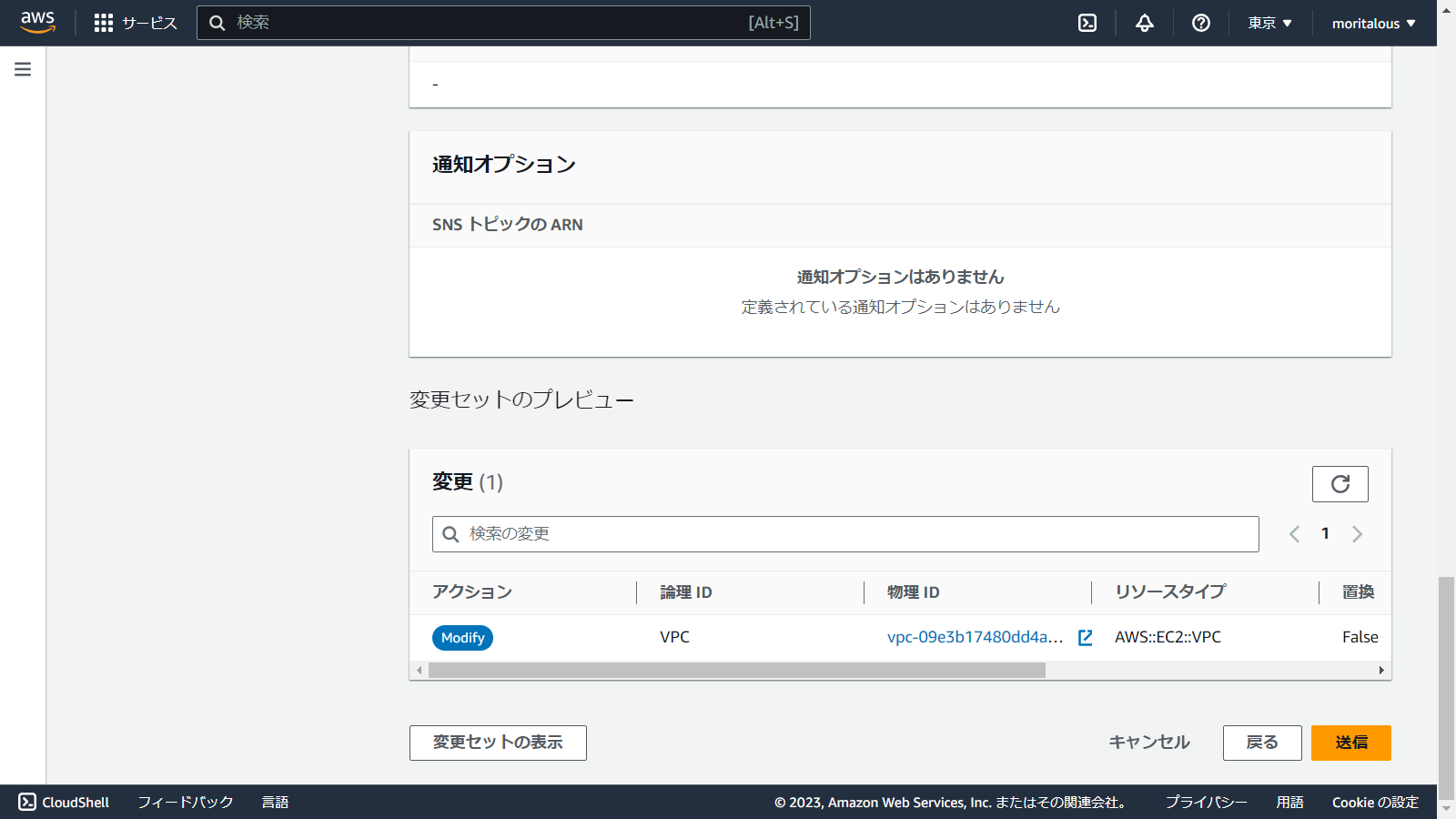Refresh the 変更 list
The image size is (1456, 819).
[1340, 483]
